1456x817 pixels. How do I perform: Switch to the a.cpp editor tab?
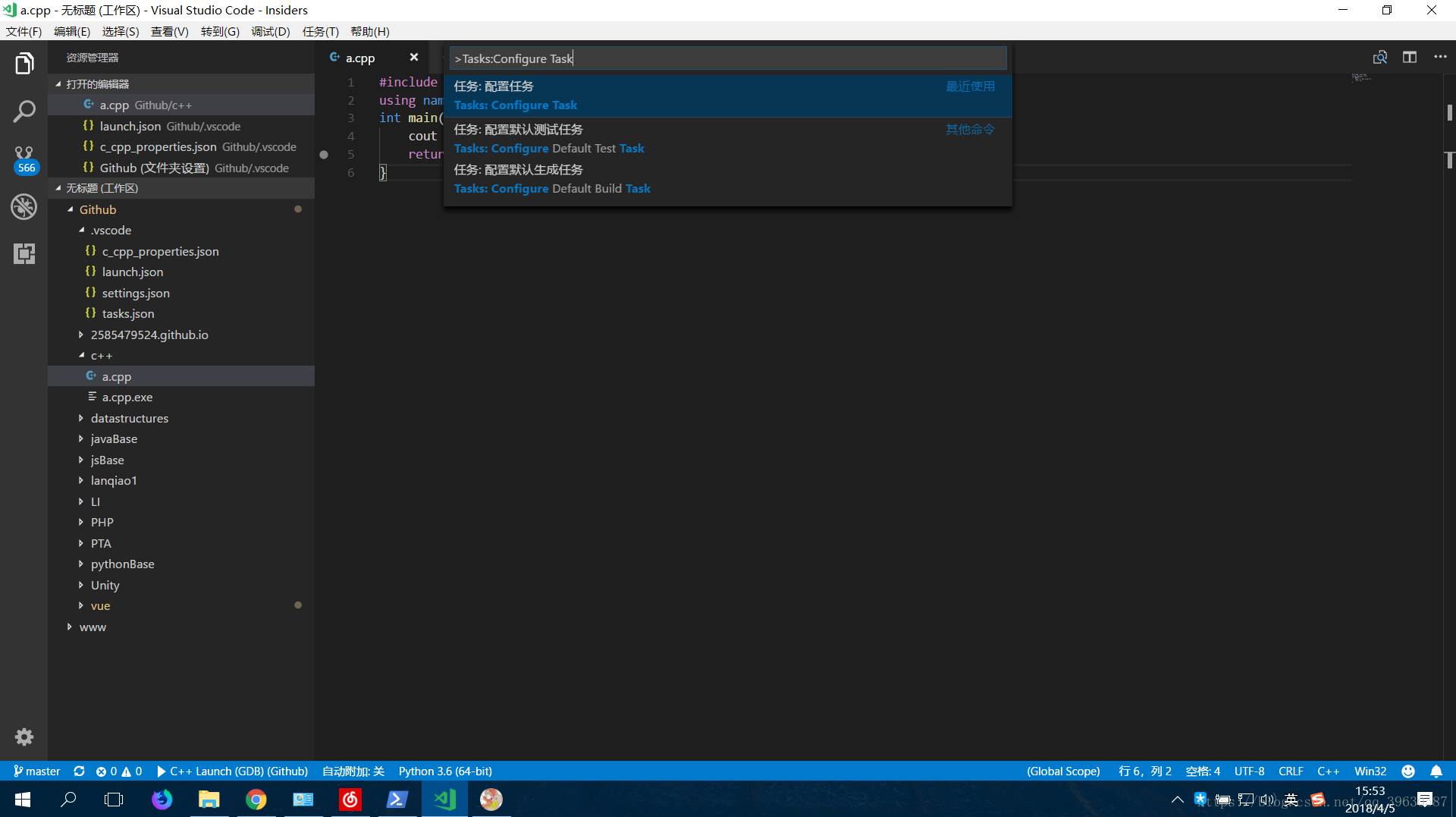click(361, 58)
